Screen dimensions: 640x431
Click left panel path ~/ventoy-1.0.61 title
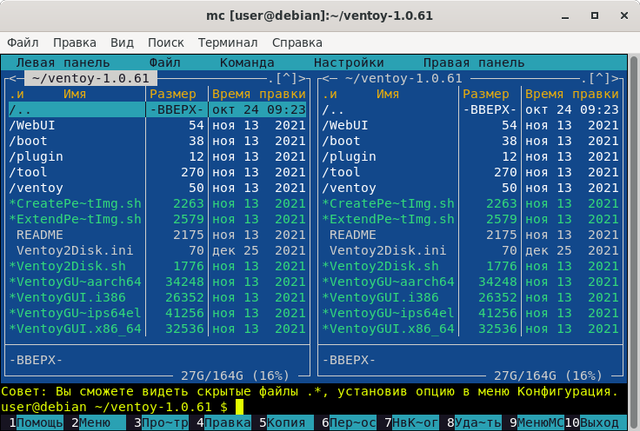click(91, 78)
